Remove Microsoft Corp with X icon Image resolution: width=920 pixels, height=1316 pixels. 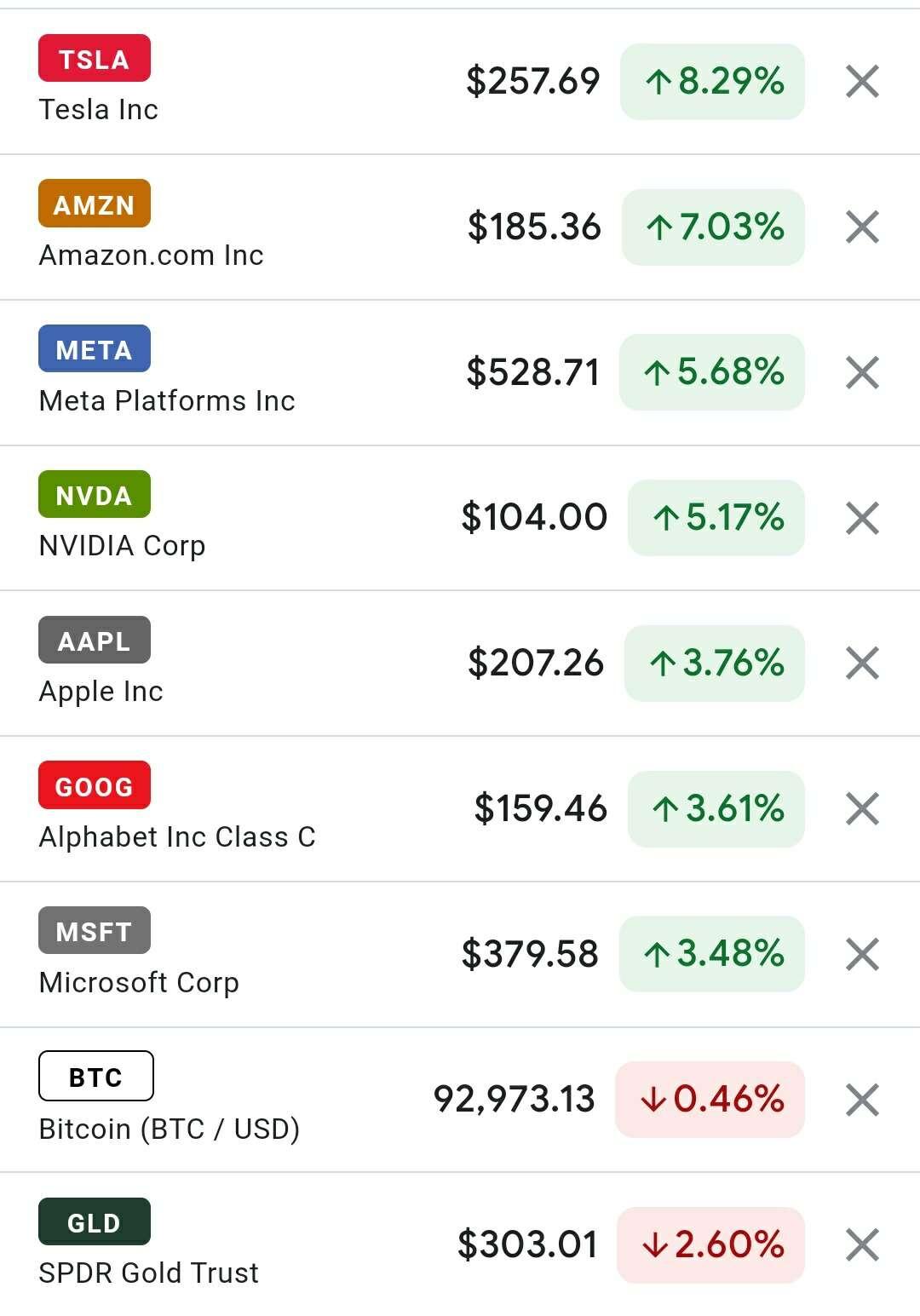pyautogui.click(x=862, y=954)
